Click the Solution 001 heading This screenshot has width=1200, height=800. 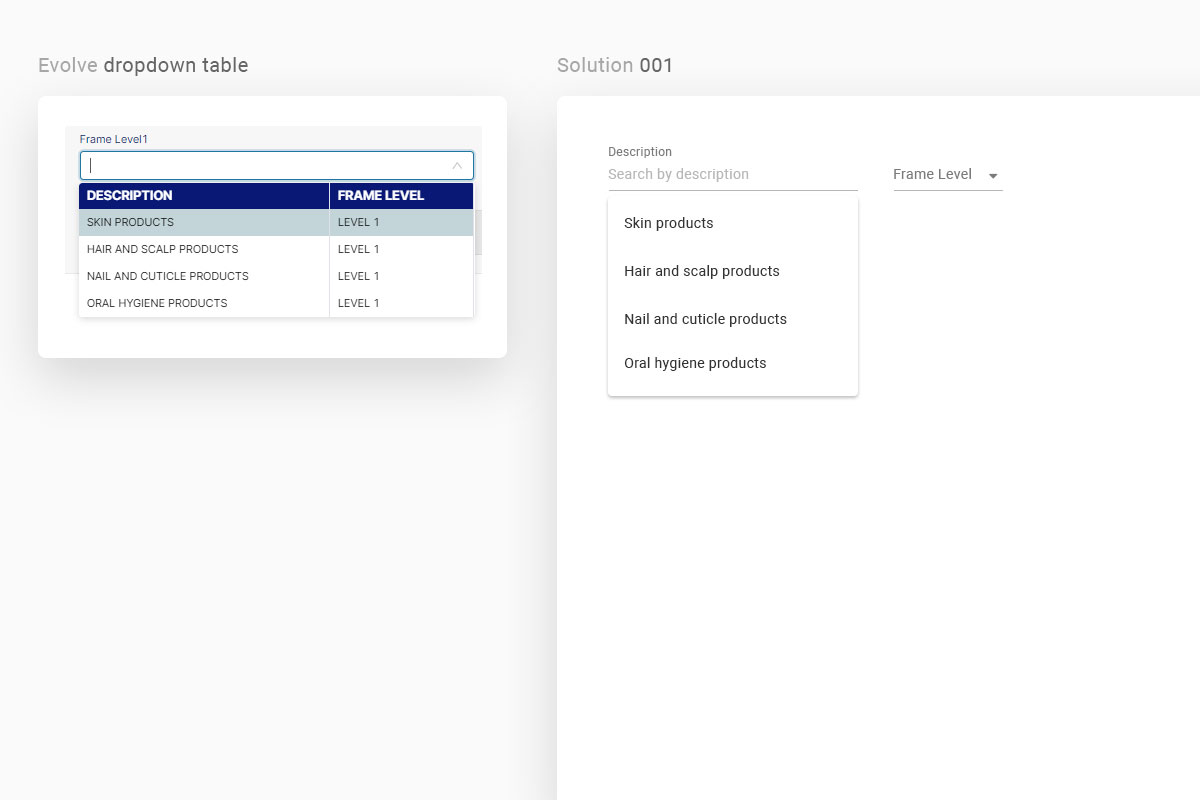point(615,65)
